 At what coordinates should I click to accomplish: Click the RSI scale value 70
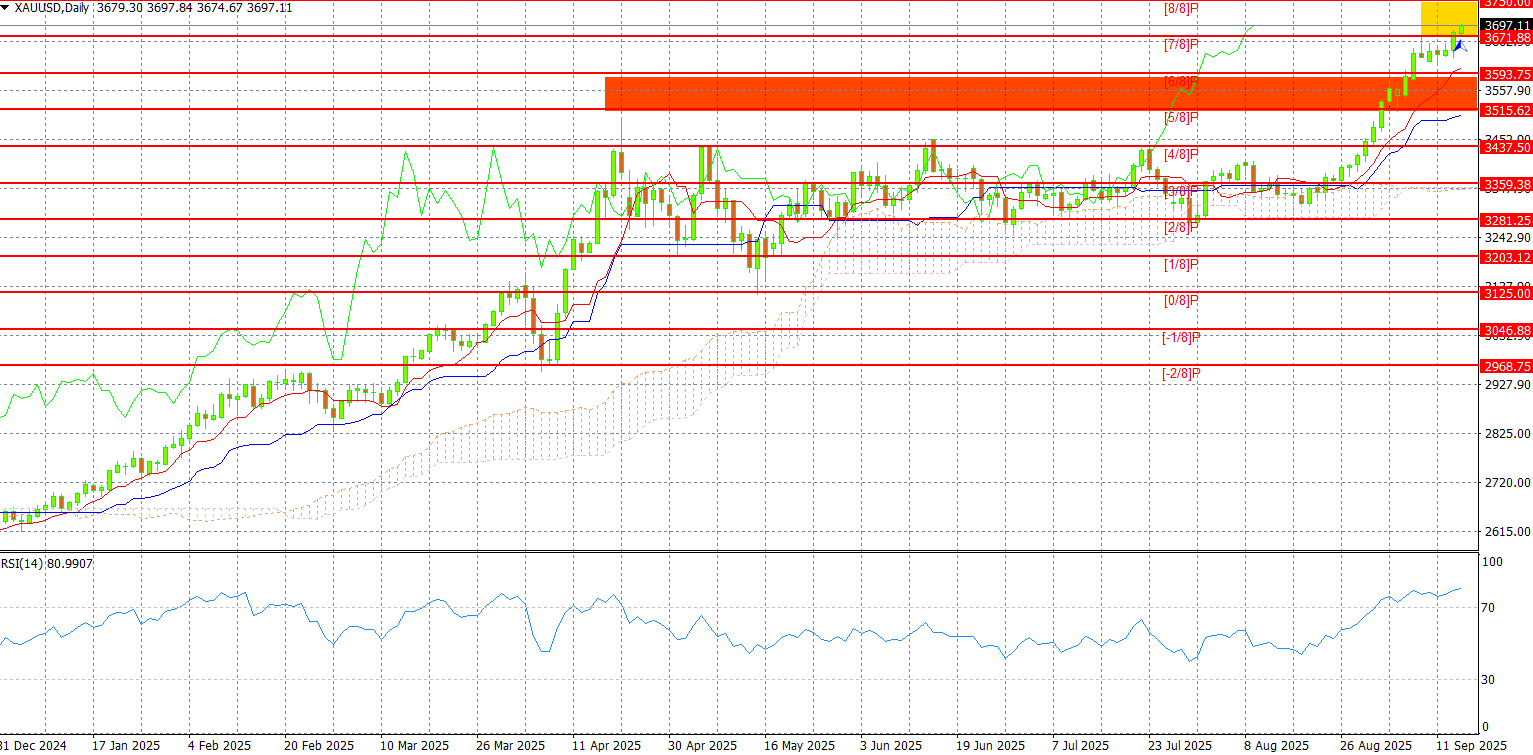coord(1488,607)
